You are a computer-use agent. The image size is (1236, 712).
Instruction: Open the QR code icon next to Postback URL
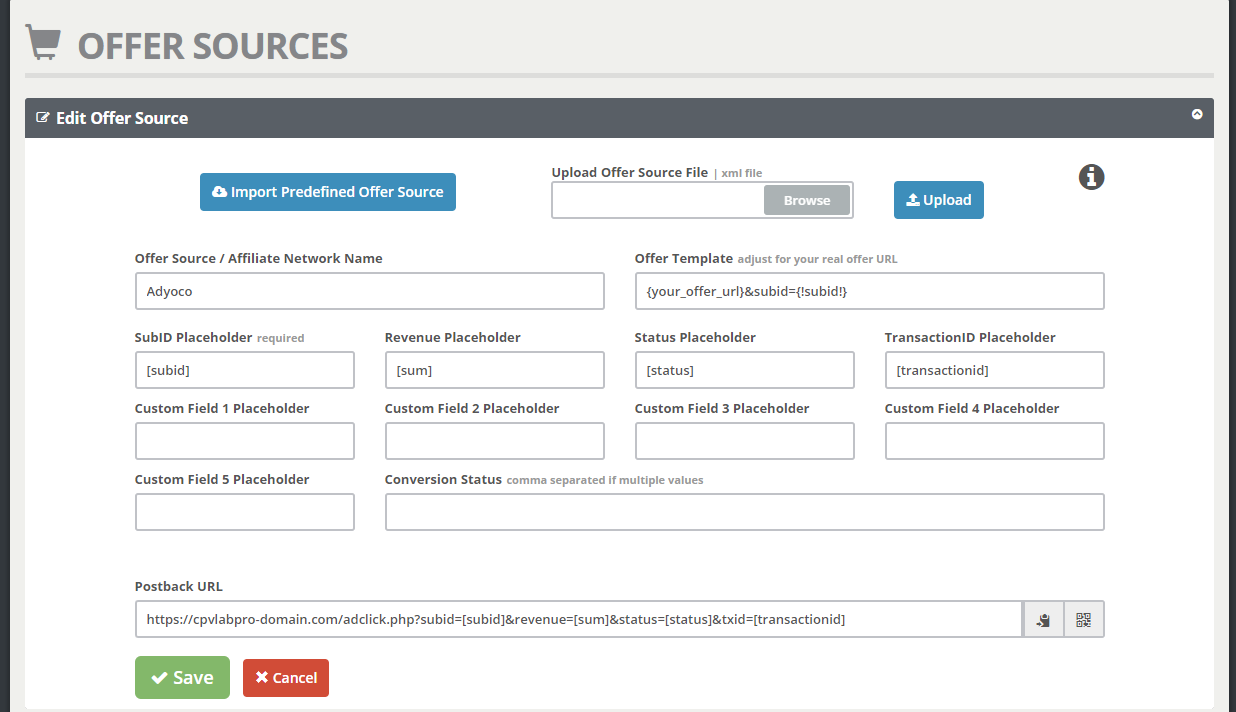point(1083,619)
